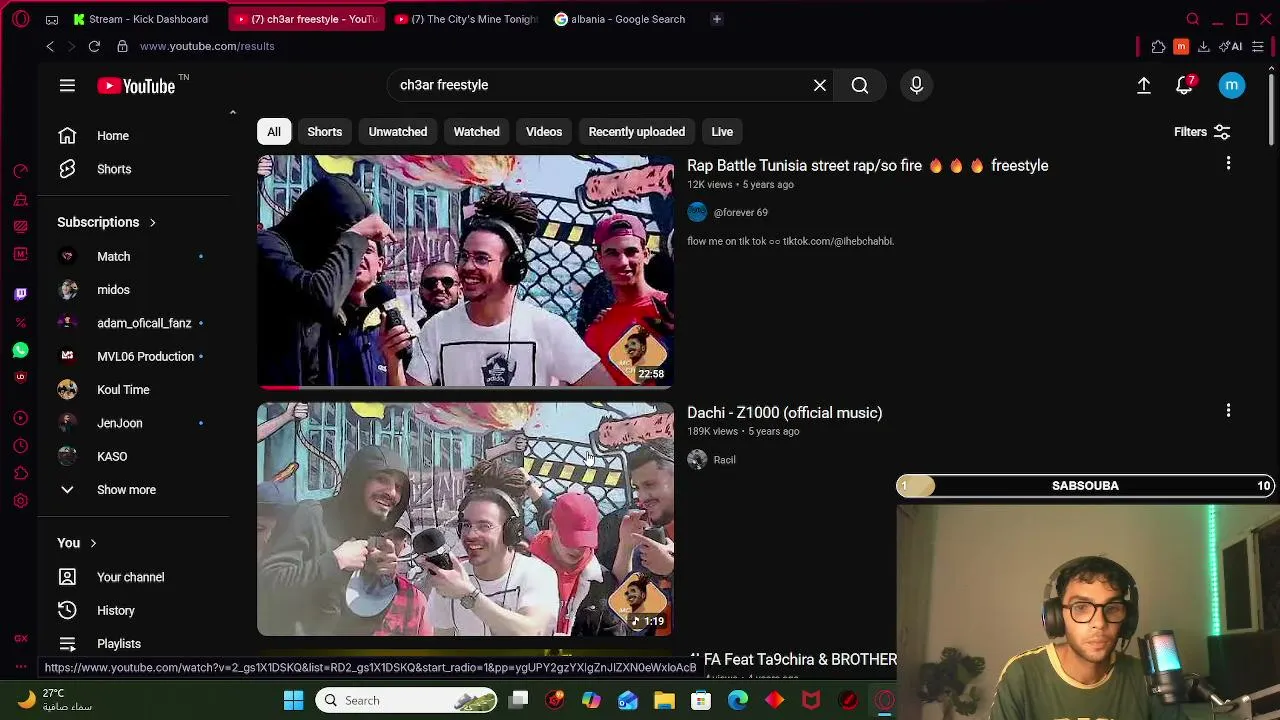Click the Rap Battle Tunisia video thumbnail
Image resolution: width=1280 pixels, height=720 pixels.
pyautogui.click(x=465, y=271)
